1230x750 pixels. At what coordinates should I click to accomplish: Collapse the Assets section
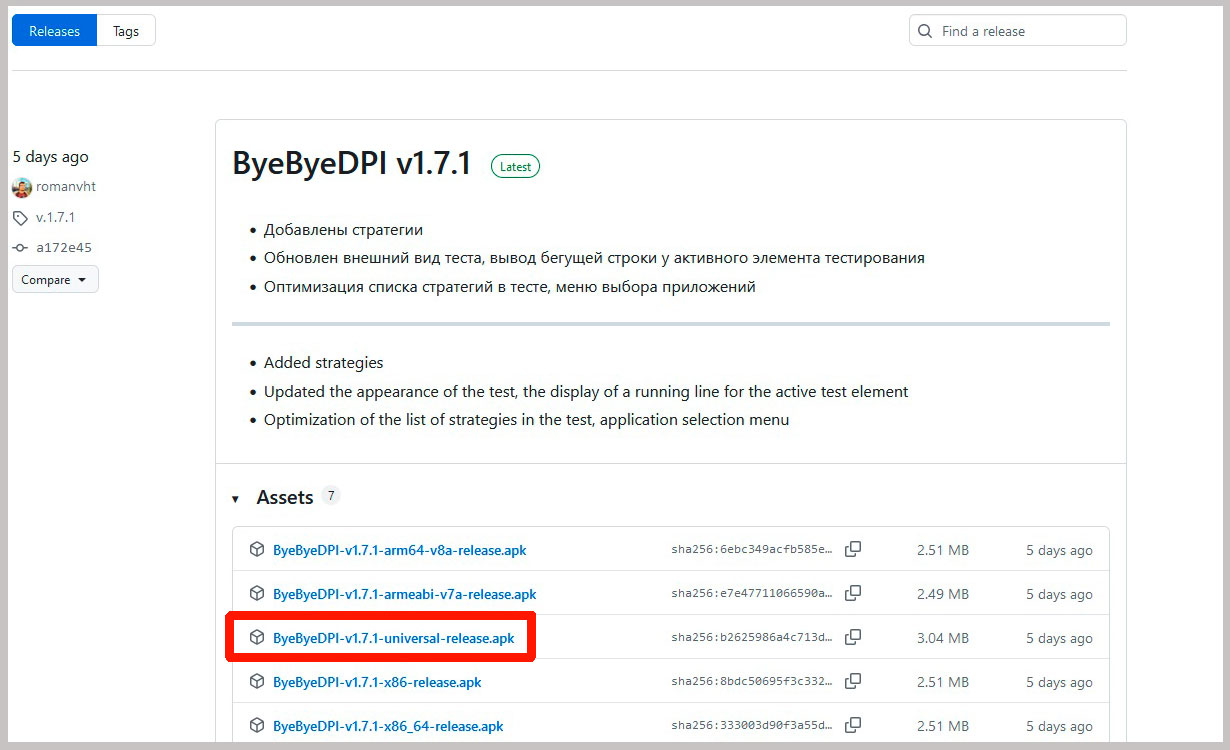click(236, 498)
